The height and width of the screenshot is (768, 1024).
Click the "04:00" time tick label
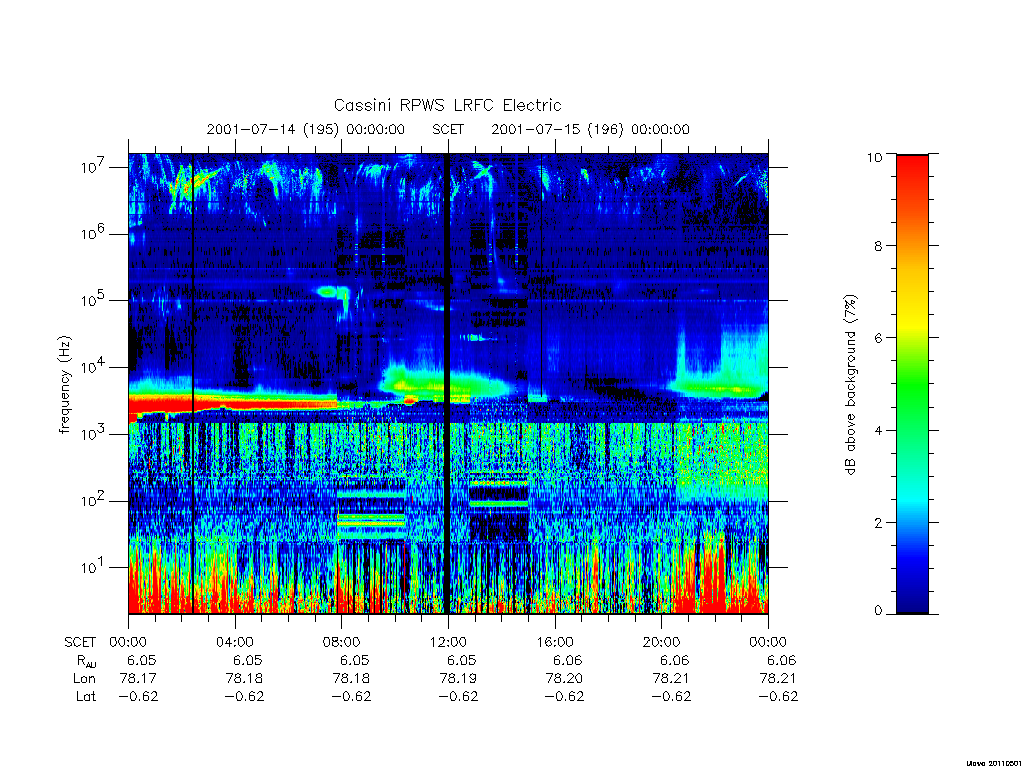click(235, 642)
